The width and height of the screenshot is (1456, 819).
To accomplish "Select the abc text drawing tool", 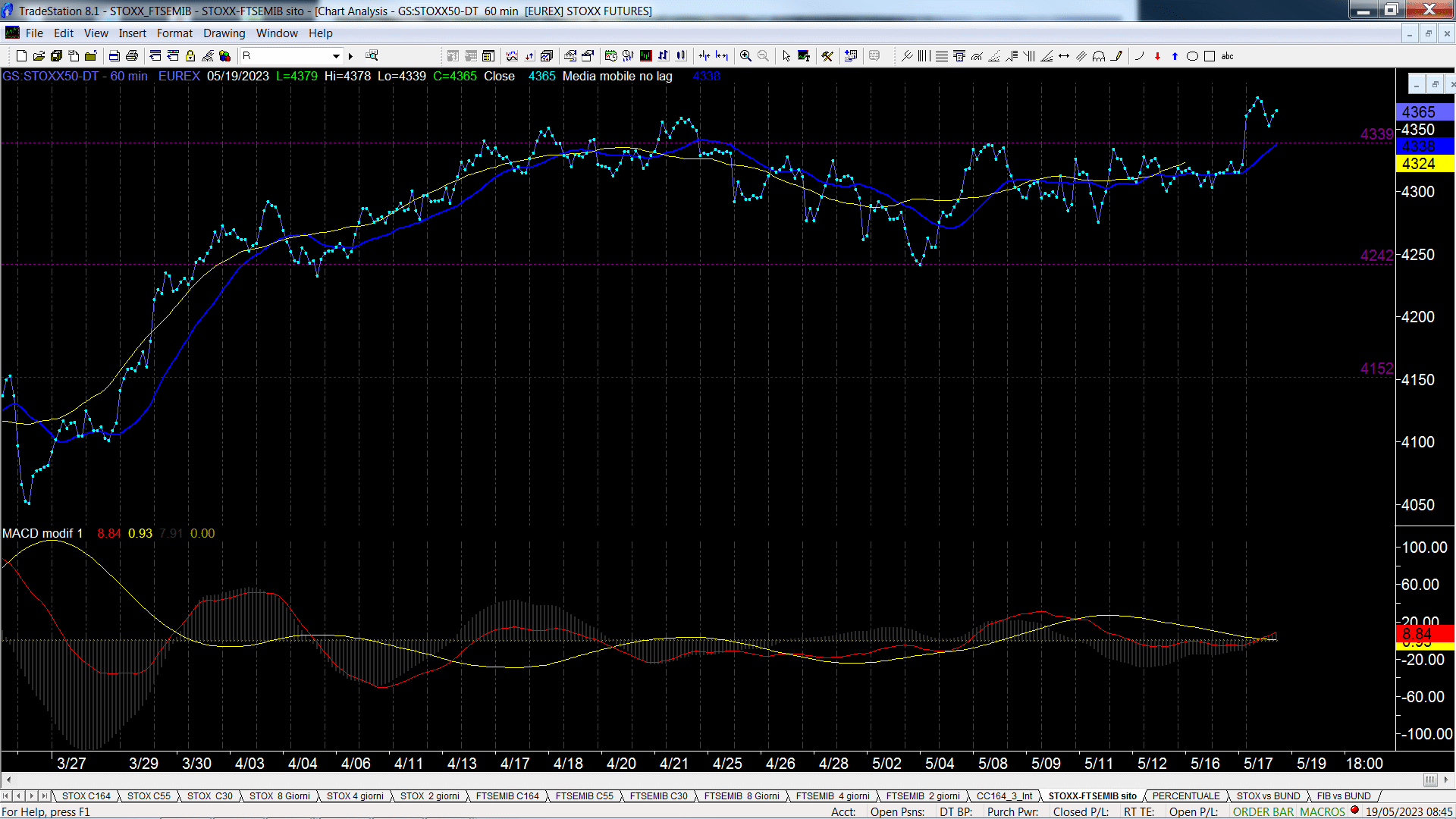I will tap(1227, 56).
